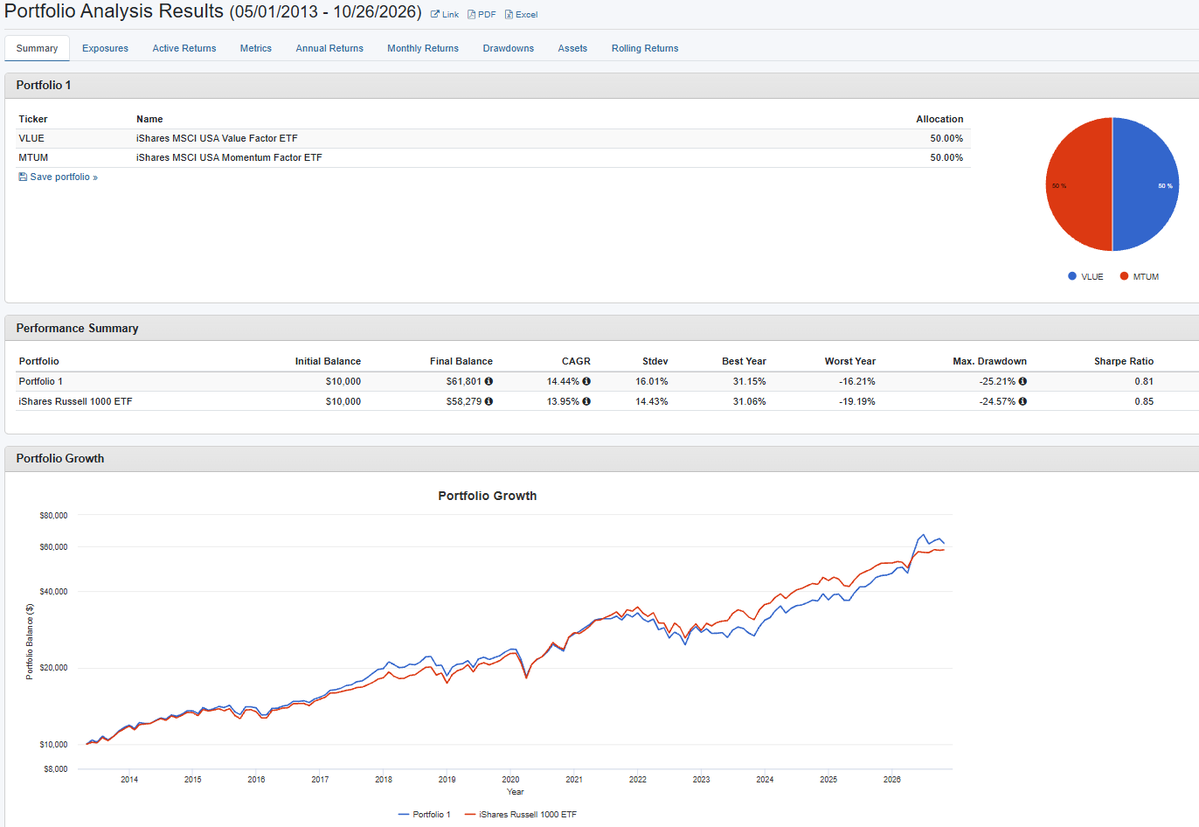
Task: Click info icon beside Portfolio 1 final balance
Action: [489, 381]
